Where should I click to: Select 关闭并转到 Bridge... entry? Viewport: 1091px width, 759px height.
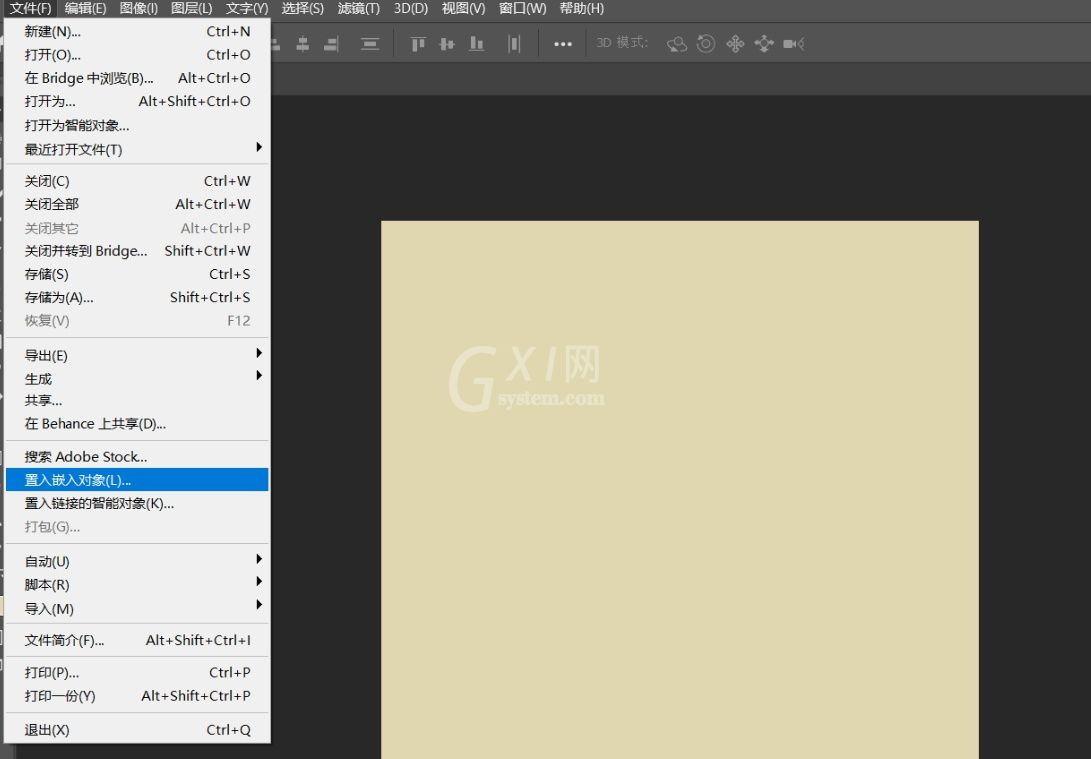pyautogui.click(x=137, y=251)
